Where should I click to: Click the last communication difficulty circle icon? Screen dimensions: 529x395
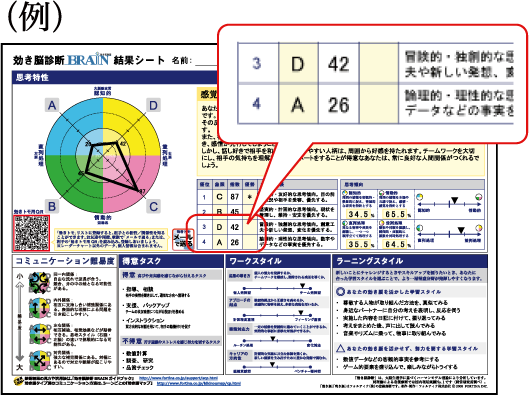(39, 361)
